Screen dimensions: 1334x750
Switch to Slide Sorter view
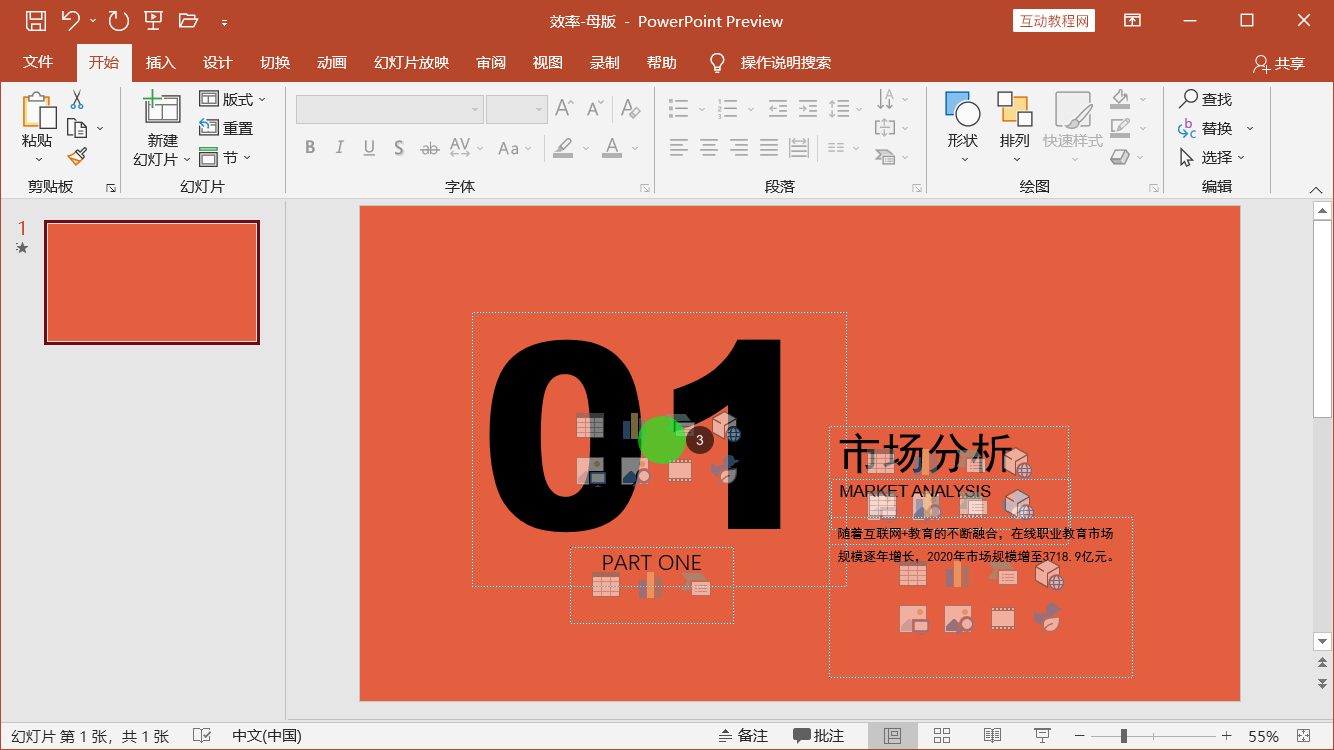941,736
